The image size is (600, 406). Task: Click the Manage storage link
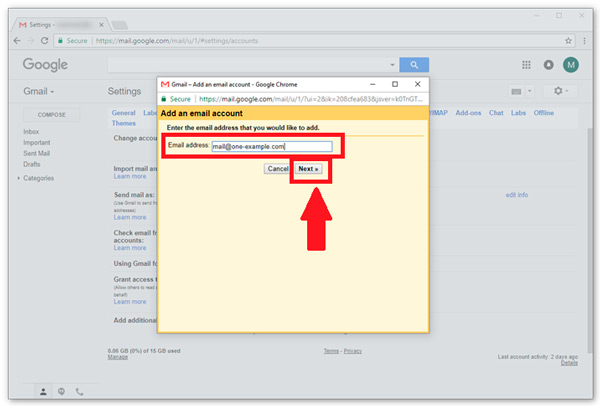pos(117,357)
